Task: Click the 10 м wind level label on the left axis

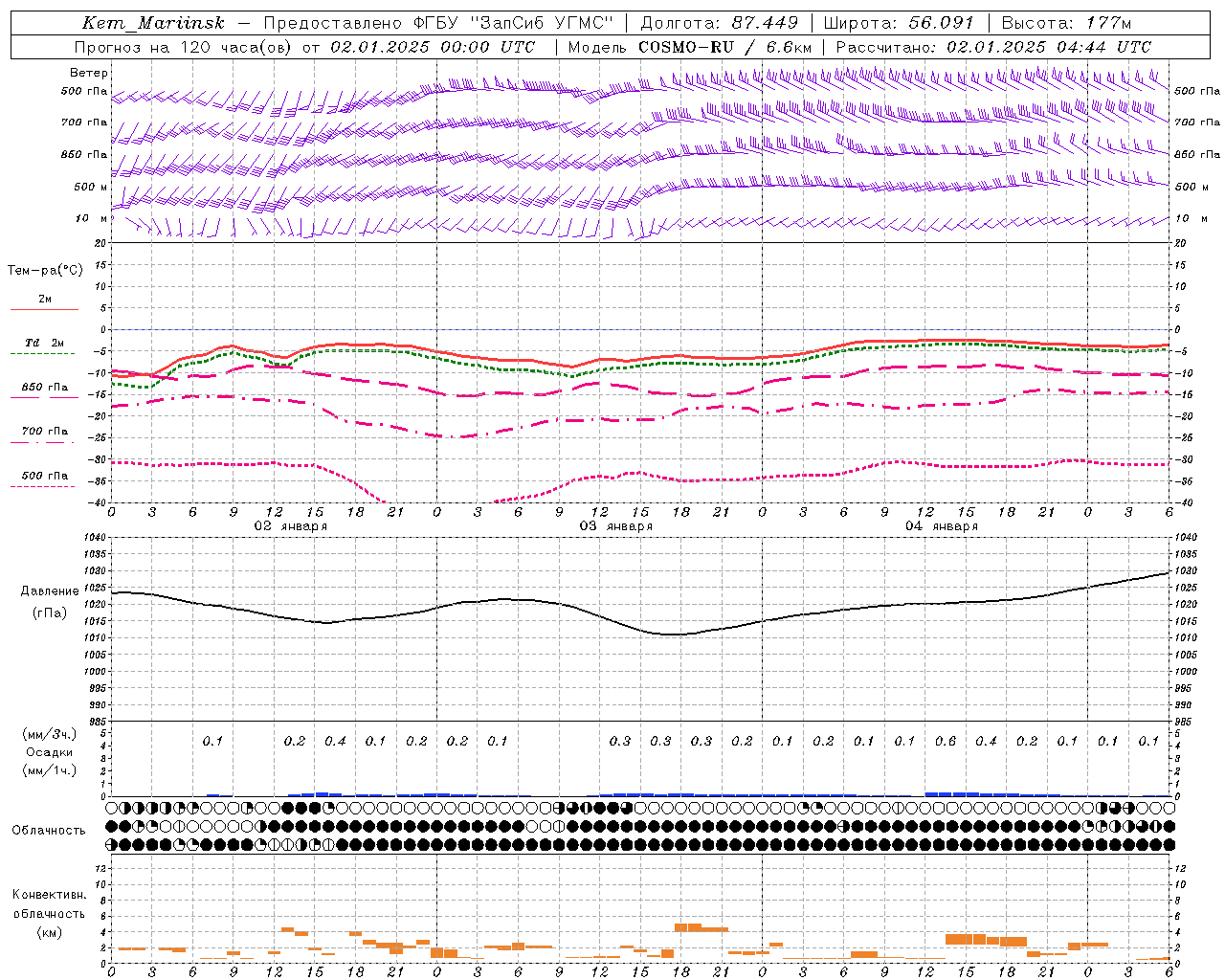Action: [x=91, y=218]
